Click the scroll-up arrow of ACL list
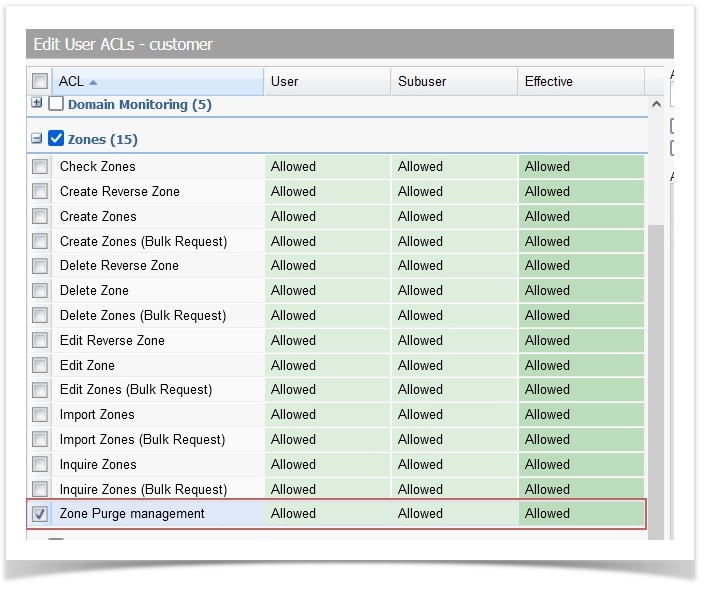Viewport: 708px width, 589px height. (656, 104)
